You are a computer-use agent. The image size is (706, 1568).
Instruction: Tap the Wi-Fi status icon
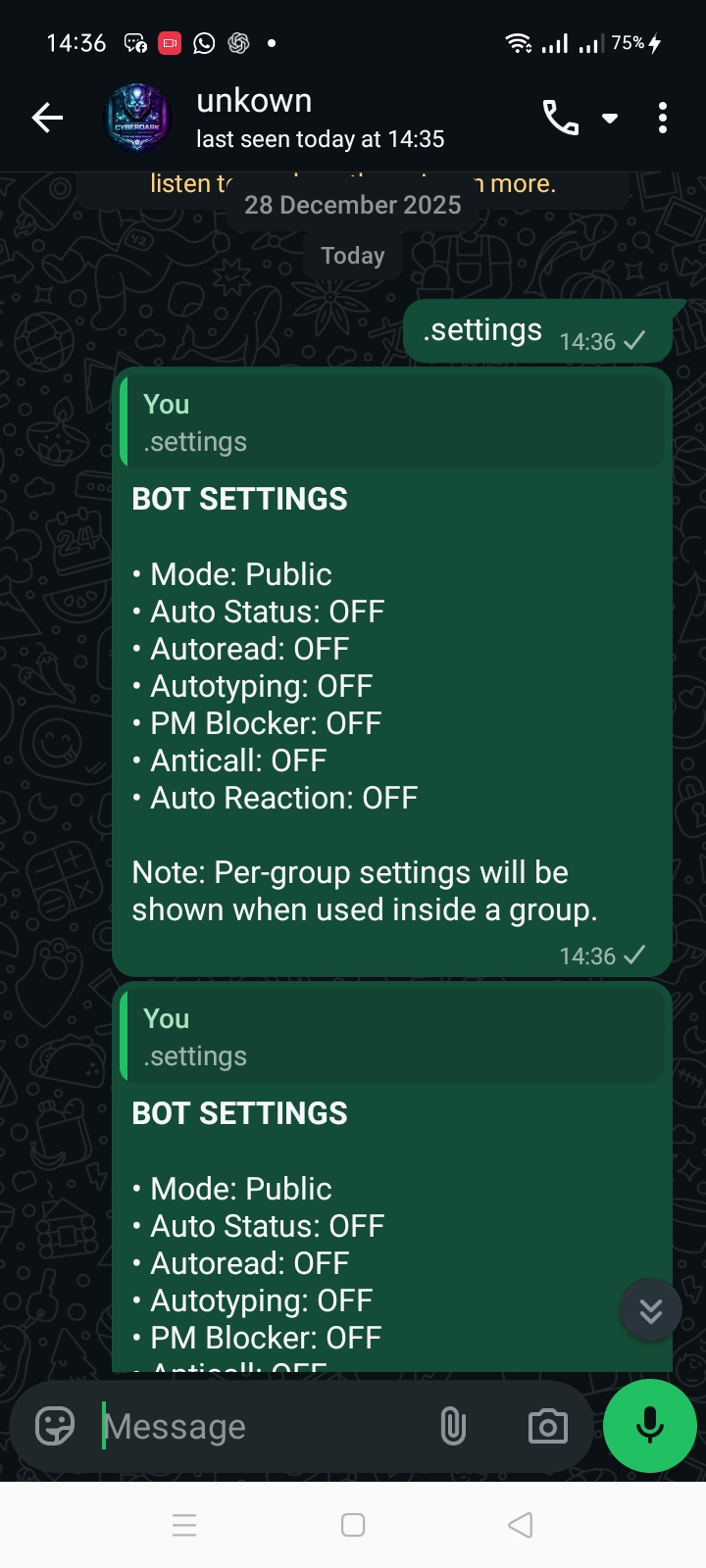(520, 42)
